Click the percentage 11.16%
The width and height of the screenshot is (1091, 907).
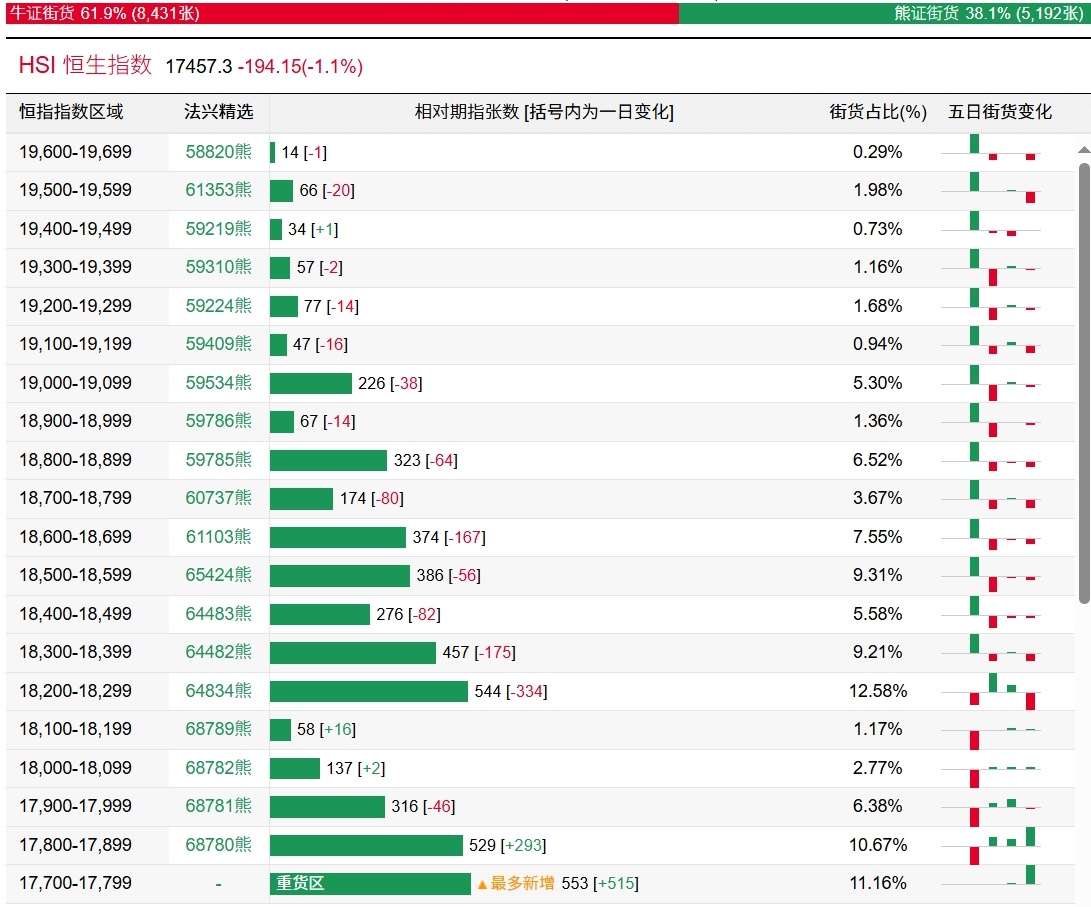tap(878, 883)
